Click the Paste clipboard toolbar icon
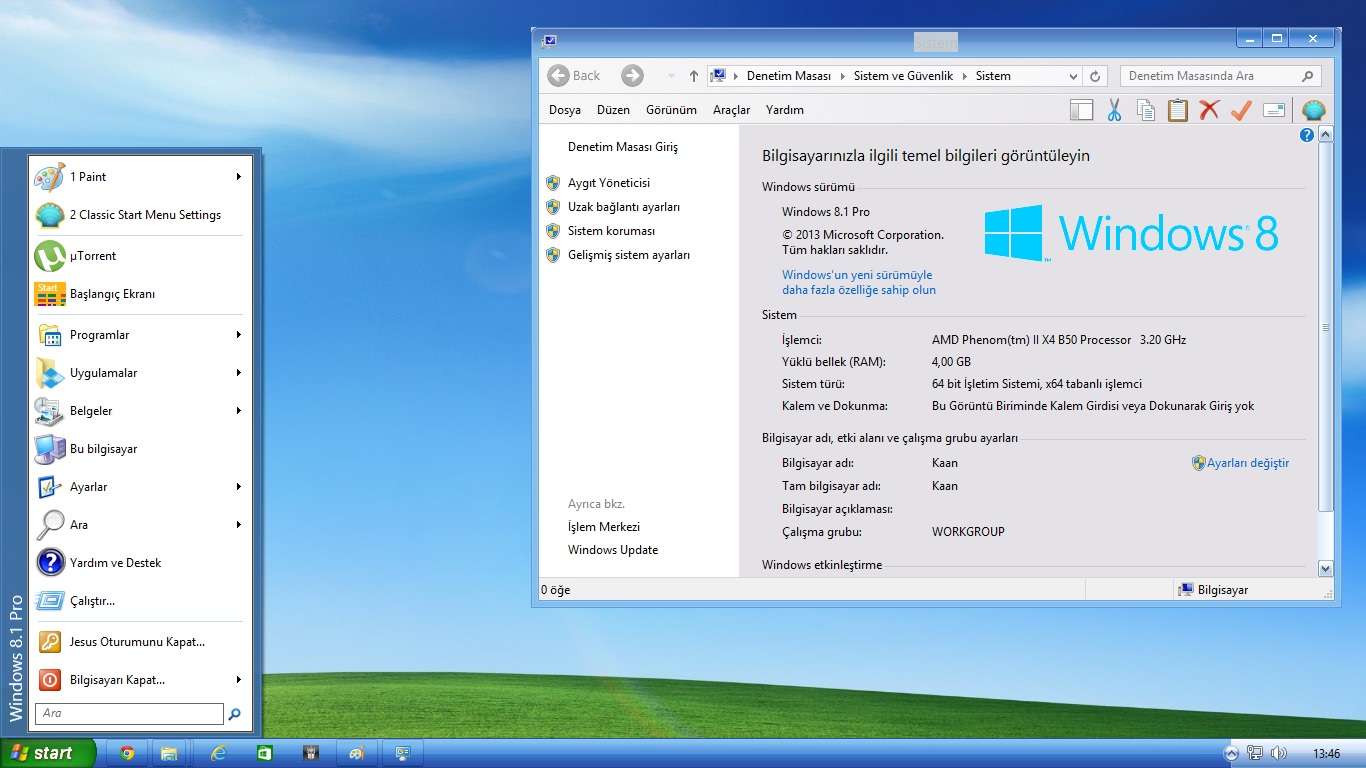Image resolution: width=1366 pixels, height=768 pixels. [1177, 109]
